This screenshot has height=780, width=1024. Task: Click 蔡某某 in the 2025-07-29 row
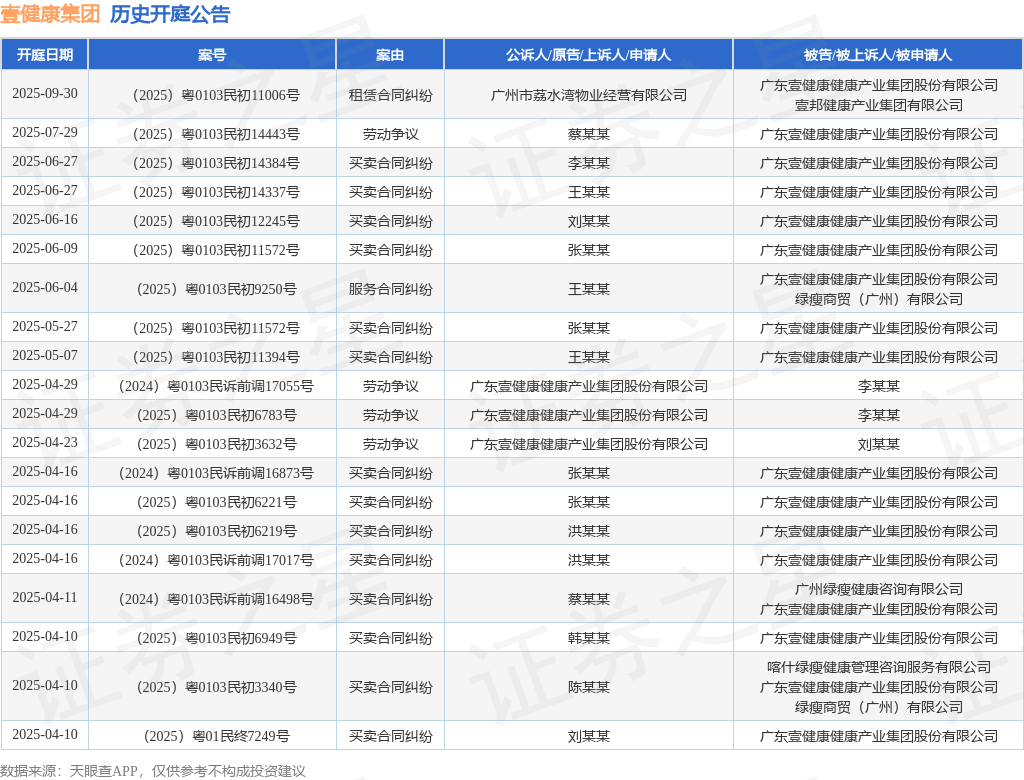[x=588, y=135]
